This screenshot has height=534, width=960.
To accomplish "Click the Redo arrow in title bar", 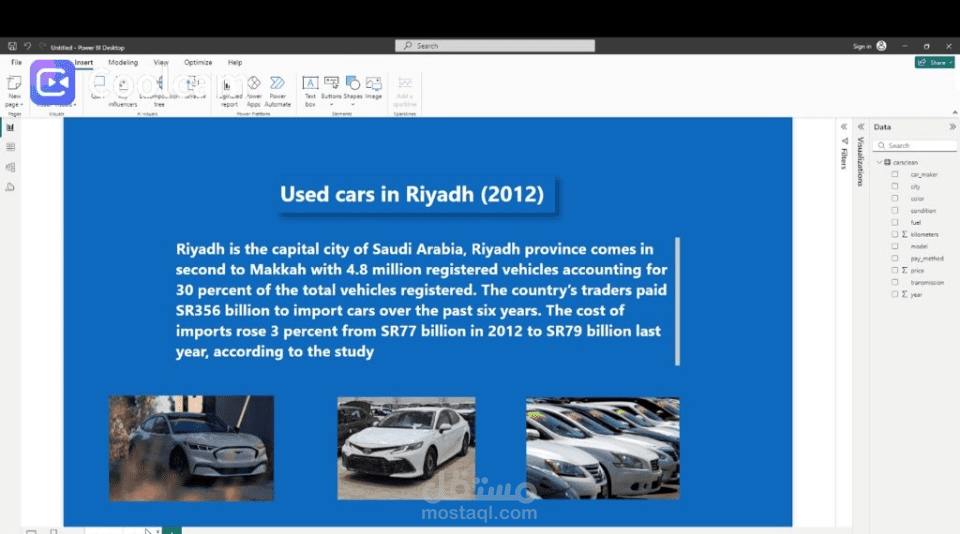I will tap(42, 47).
